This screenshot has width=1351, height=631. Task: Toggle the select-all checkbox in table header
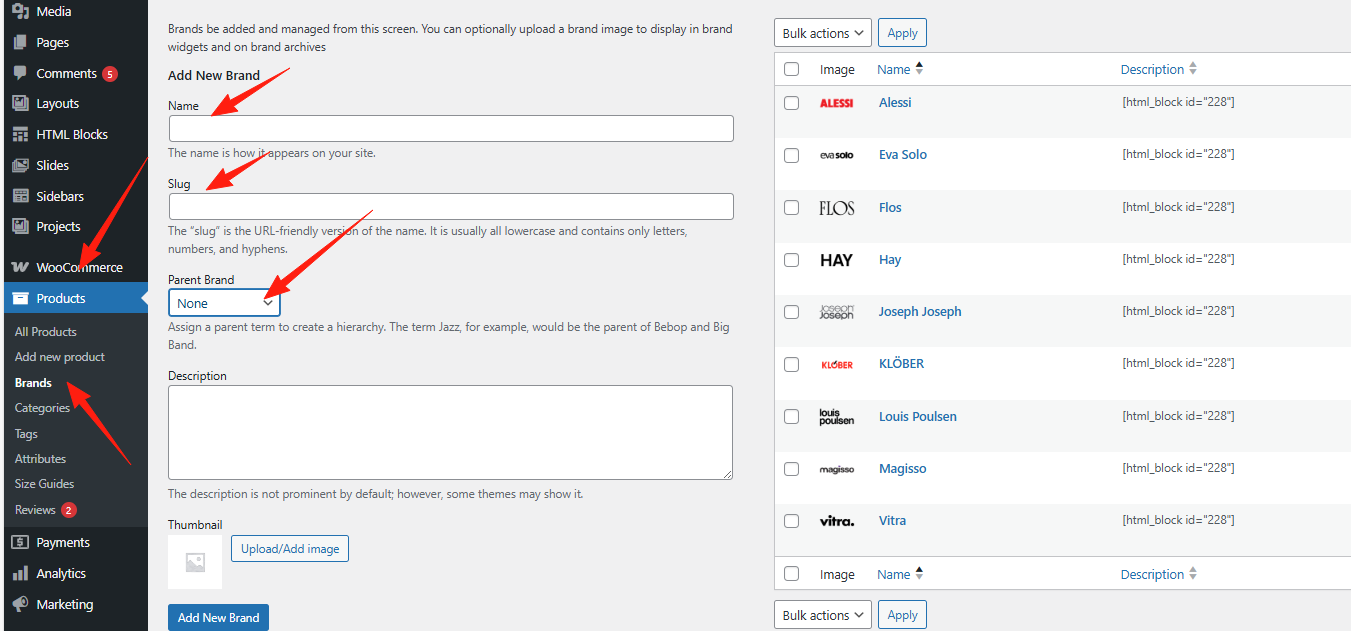pyautogui.click(x=792, y=69)
